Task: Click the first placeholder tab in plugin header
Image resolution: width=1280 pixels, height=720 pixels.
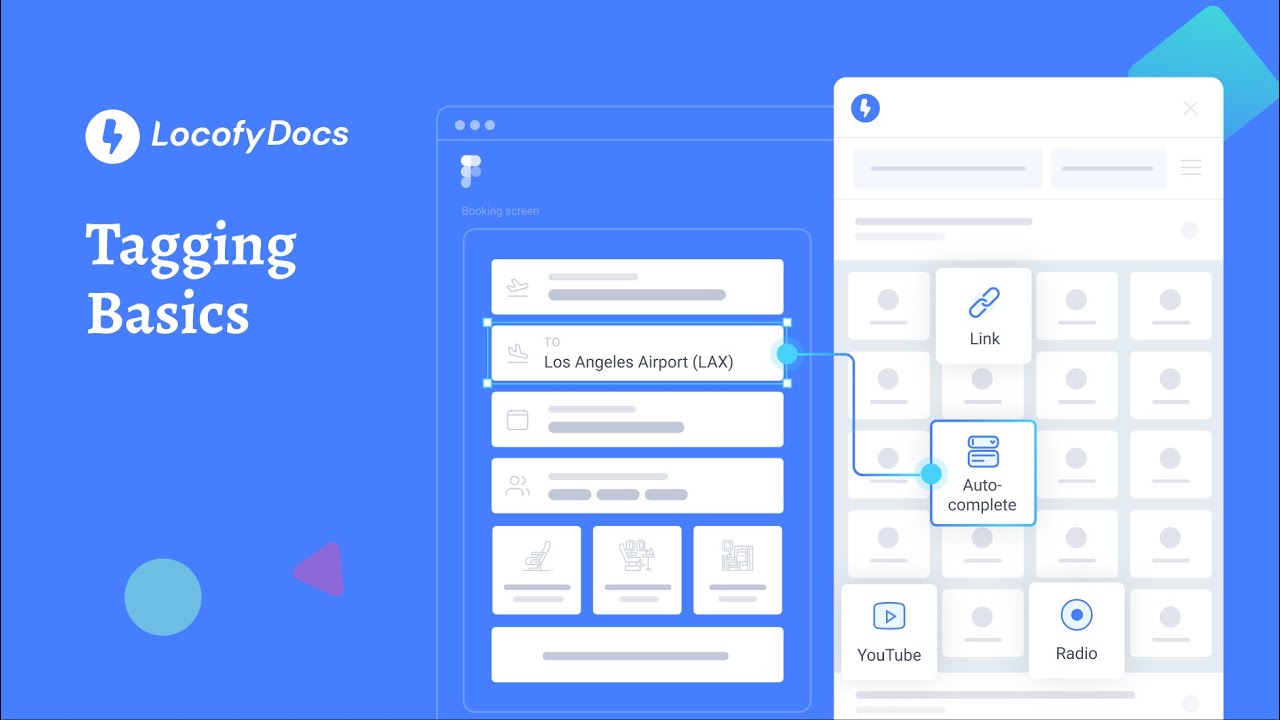Action: (x=948, y=168)
